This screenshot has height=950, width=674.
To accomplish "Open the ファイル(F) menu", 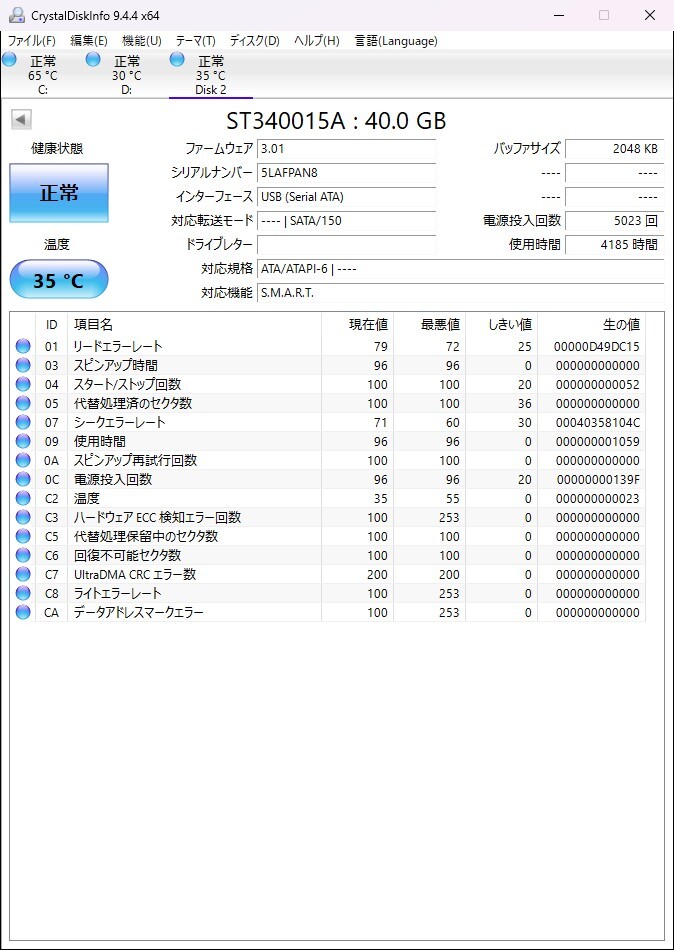I will tap(32, 41).
